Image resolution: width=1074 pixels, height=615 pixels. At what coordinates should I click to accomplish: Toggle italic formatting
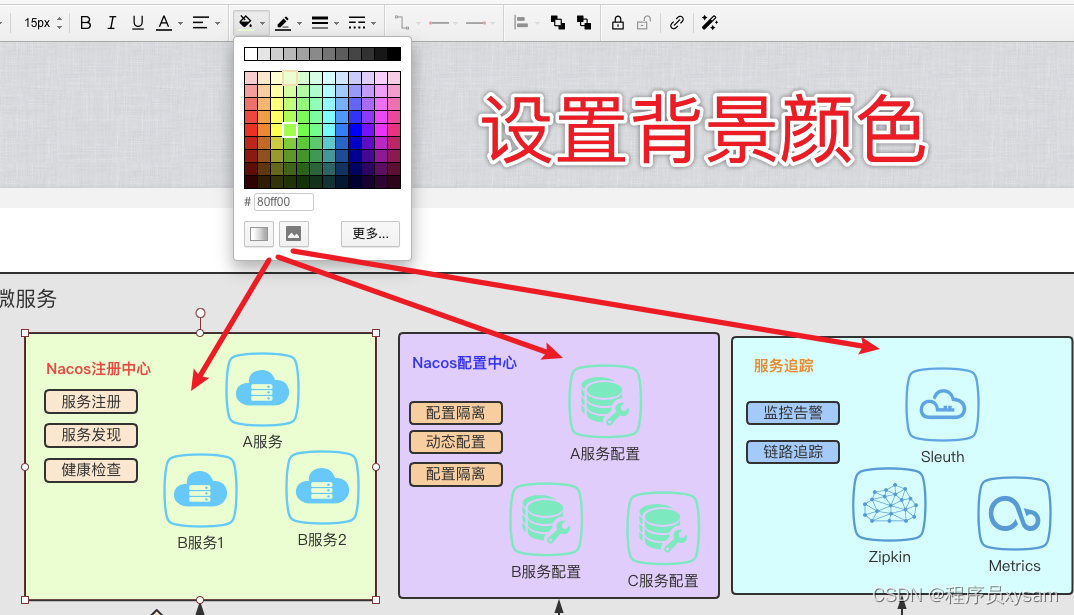coord(112,23)
